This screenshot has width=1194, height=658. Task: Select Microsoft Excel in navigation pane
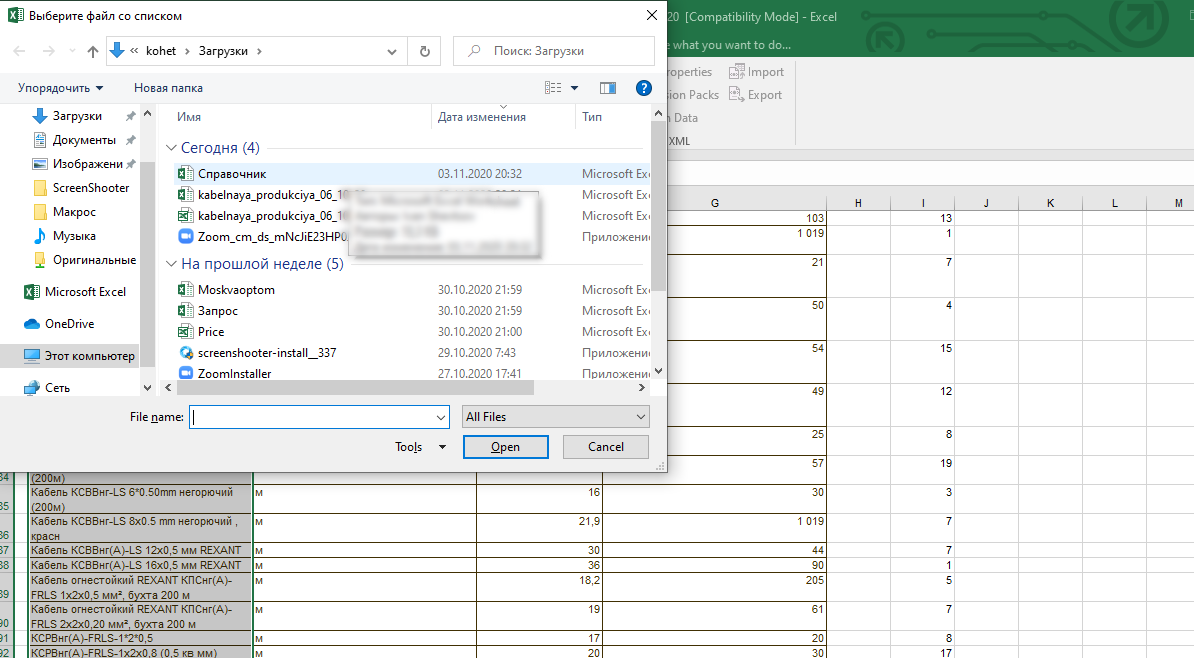pos(85,292)
